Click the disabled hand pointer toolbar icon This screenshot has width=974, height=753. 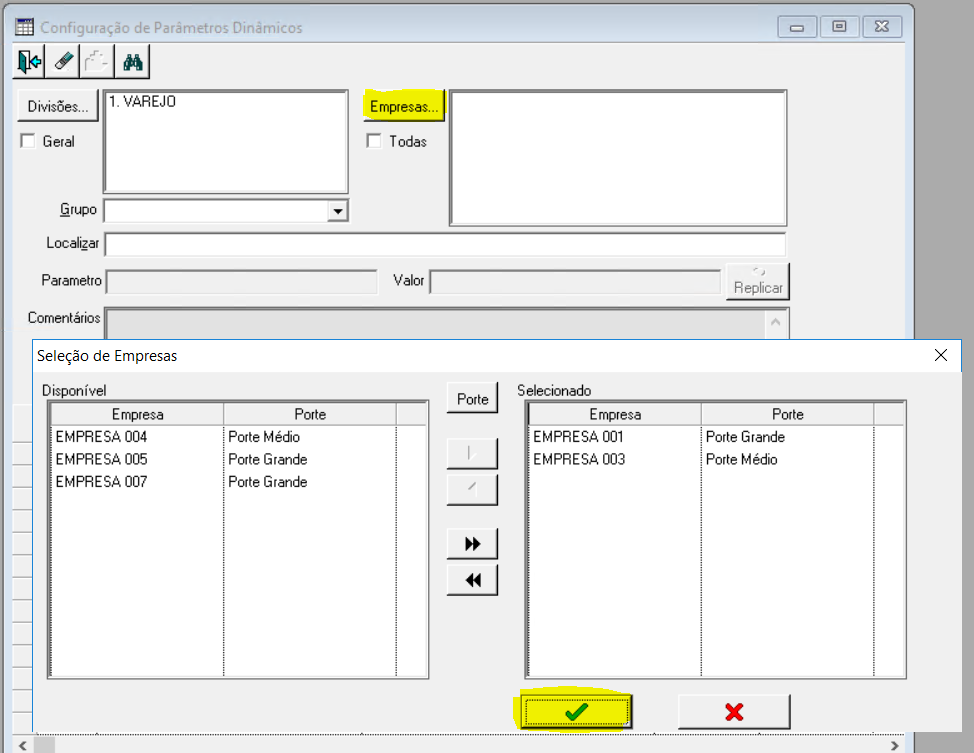pos(97,62)
